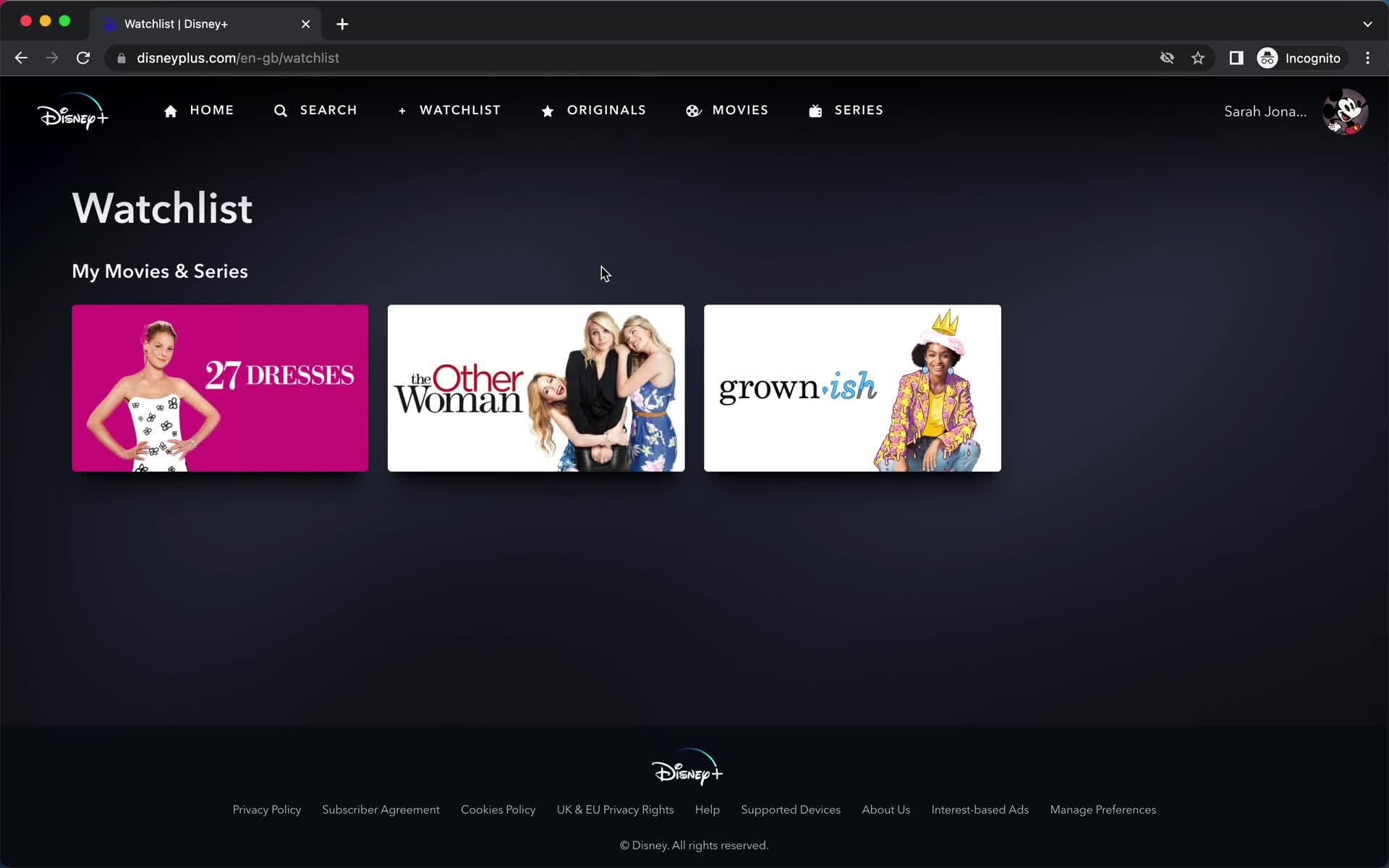Click the Sarah Jona... profile name
The height and width of the screenshot is (868, 1389).
1265,111
